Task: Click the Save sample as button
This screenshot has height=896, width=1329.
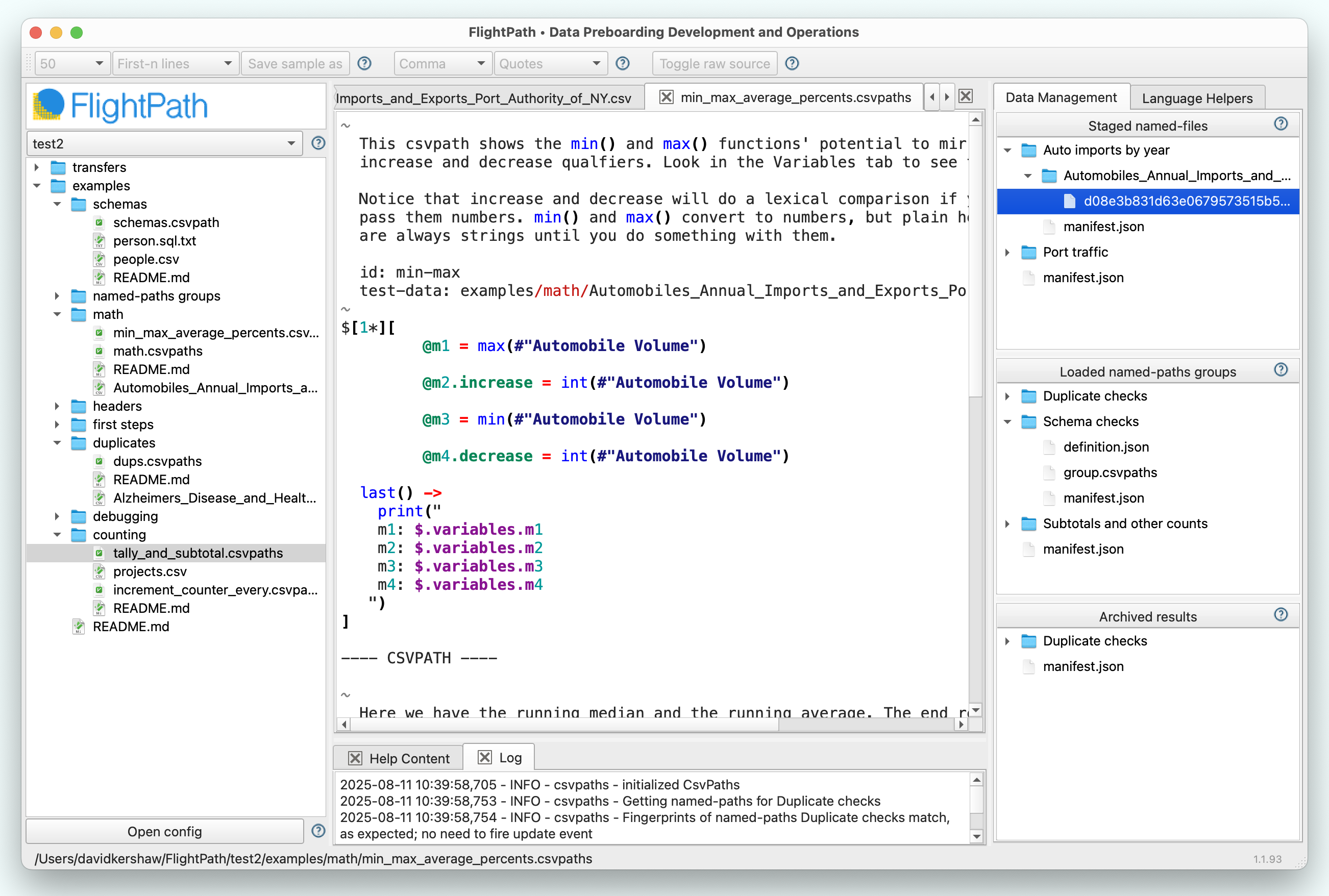Action: [x=295, y=63]
